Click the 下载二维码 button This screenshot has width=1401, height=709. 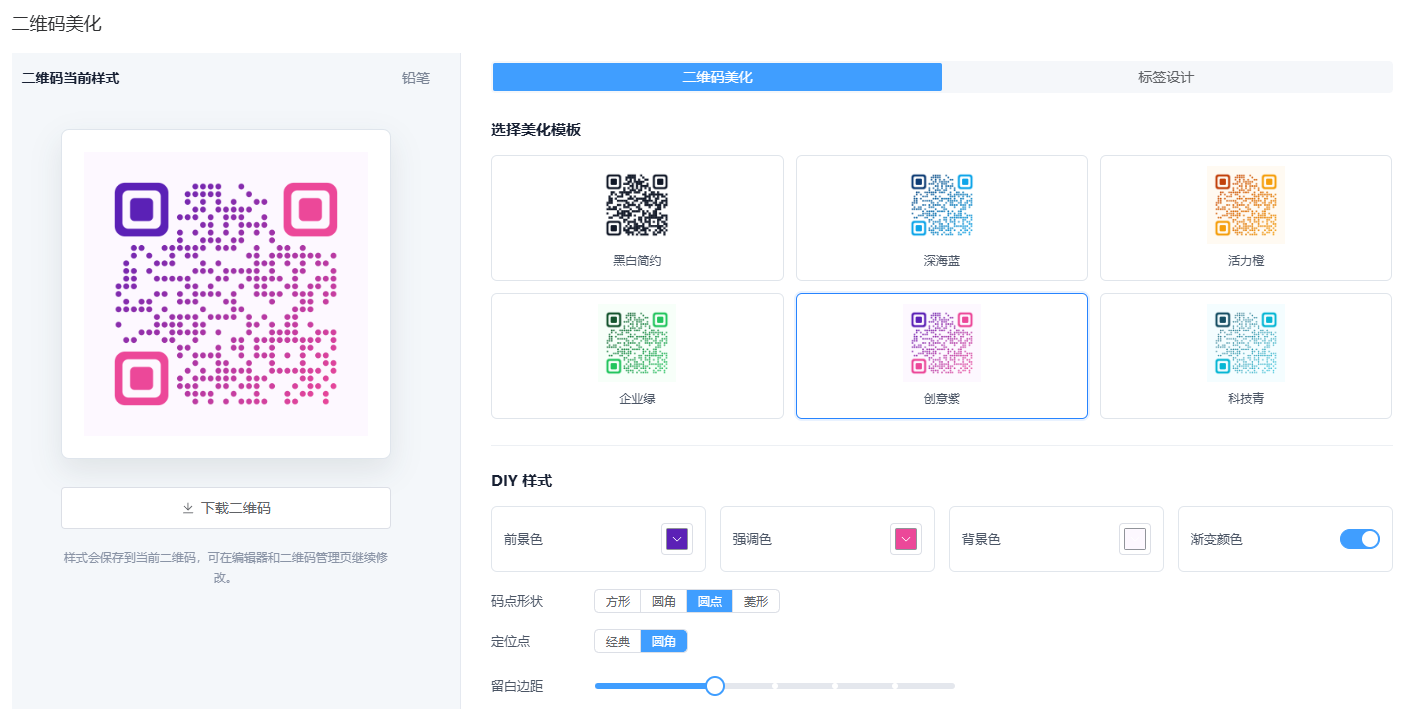(226, 508)
